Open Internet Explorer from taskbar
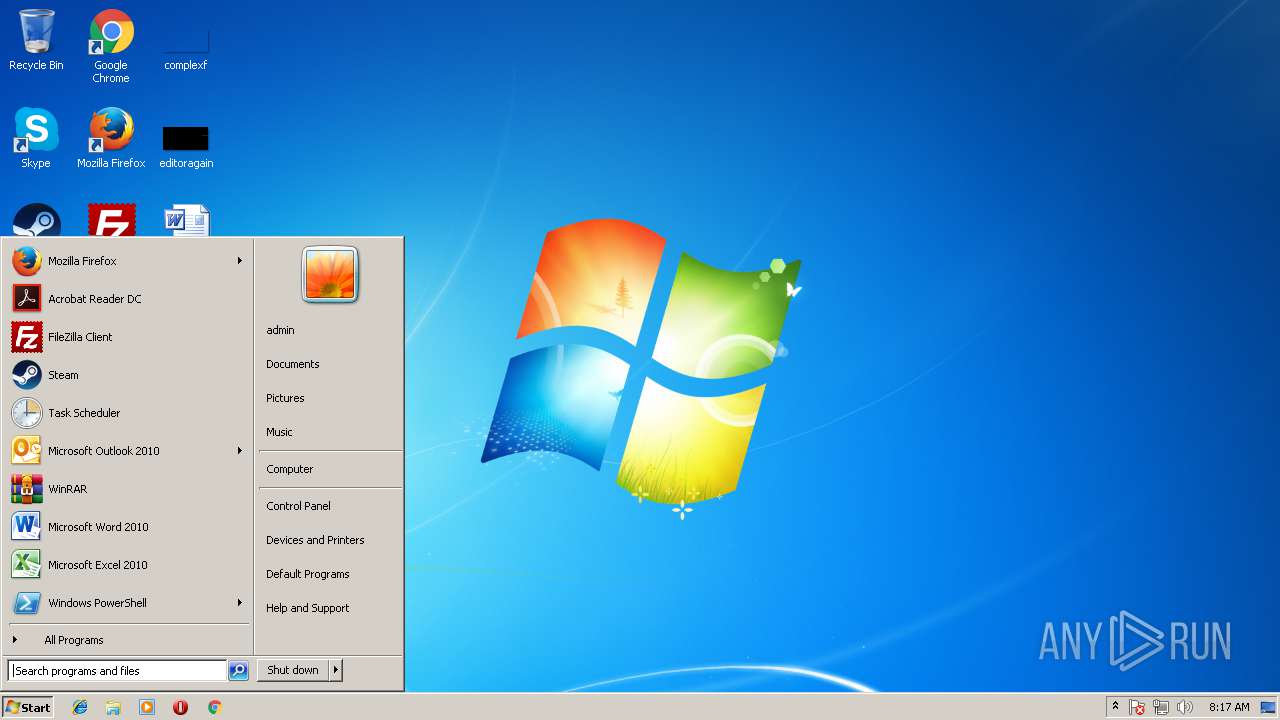The width and height of the screenshot is (1280, 720). tap(80, 707)
